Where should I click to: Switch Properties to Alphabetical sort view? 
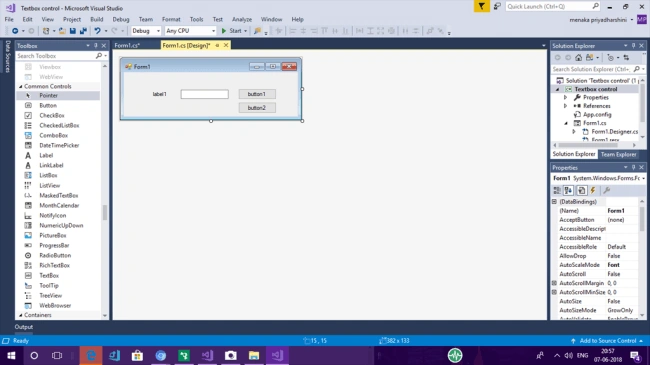pyautogui.click(x=568, y=190)
